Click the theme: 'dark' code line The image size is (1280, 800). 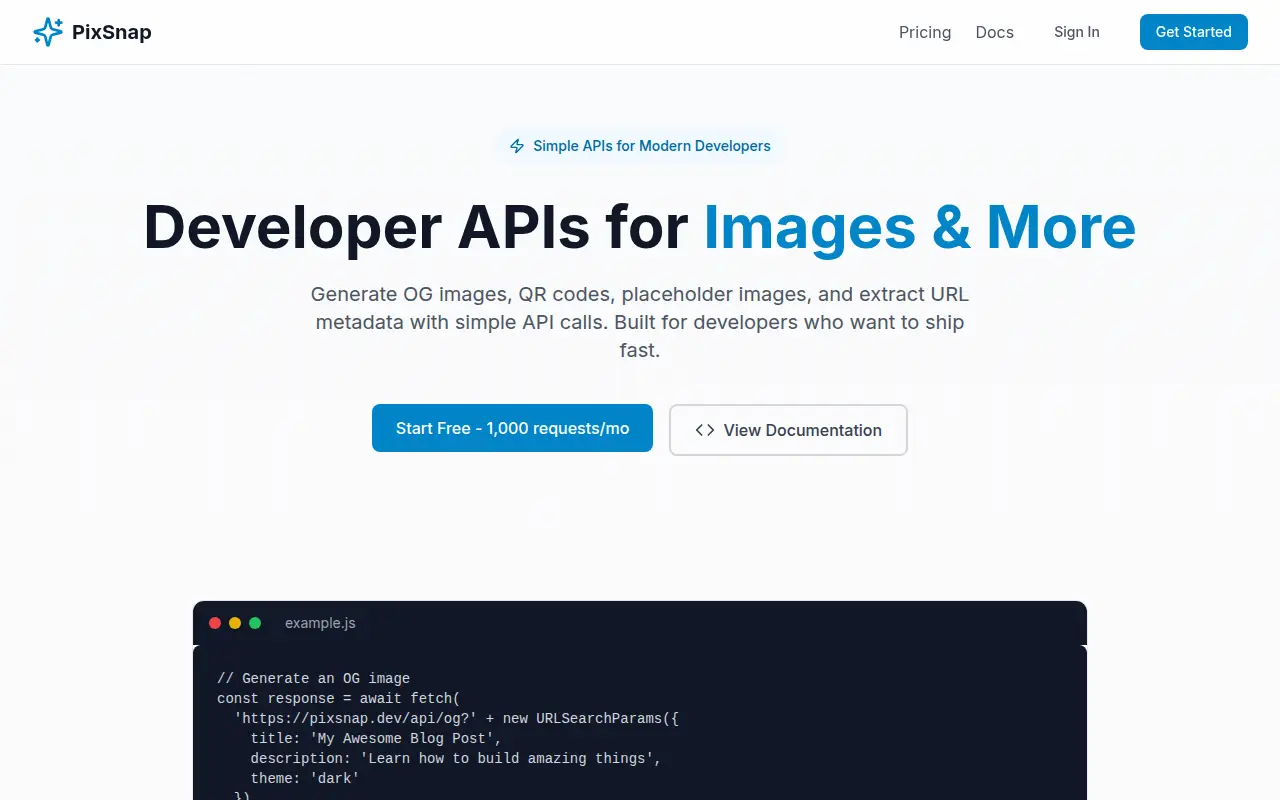(x=305, y=778)
